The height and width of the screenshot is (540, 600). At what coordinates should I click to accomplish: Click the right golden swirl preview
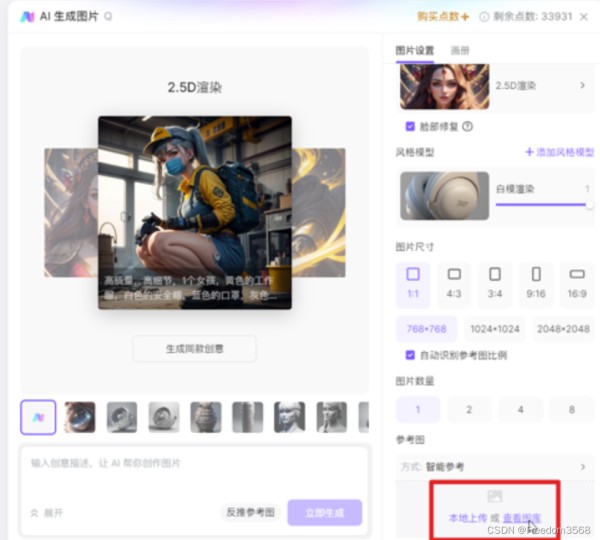[x=318, y=212]
